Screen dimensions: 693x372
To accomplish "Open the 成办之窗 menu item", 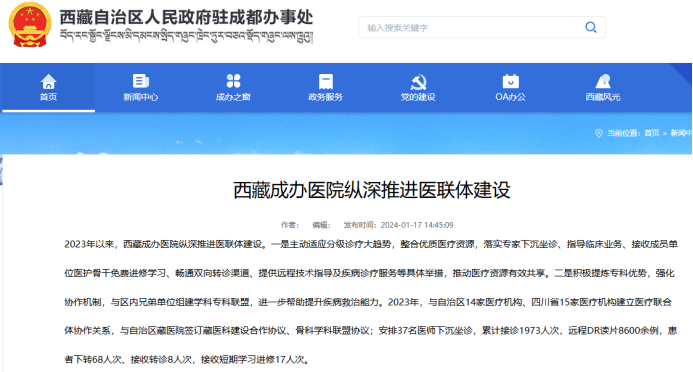I will tap(233, 97).
